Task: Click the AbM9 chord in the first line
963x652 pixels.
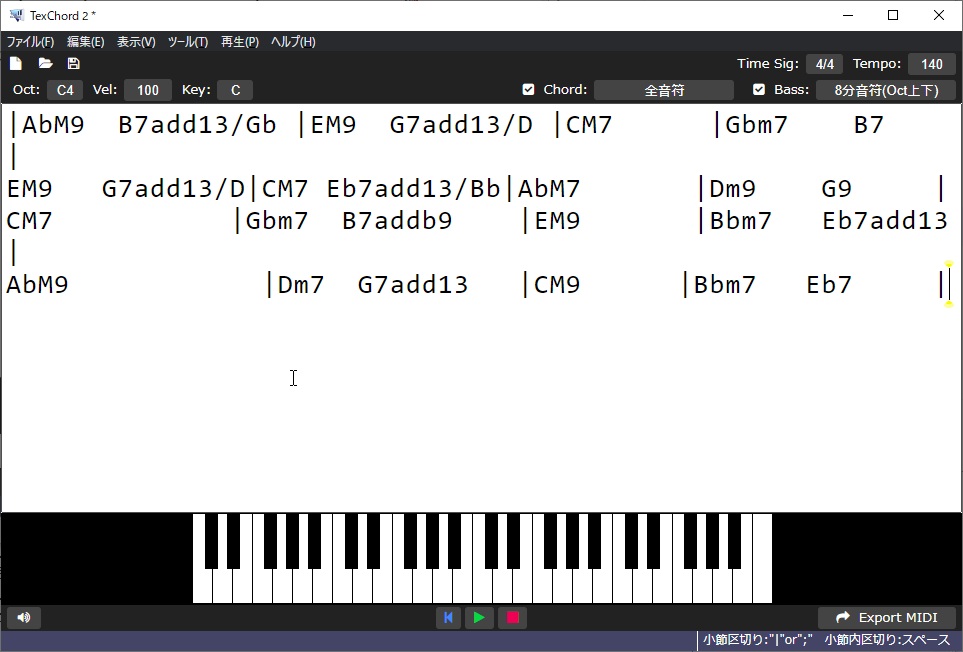Action: click(x=53, y=125)
